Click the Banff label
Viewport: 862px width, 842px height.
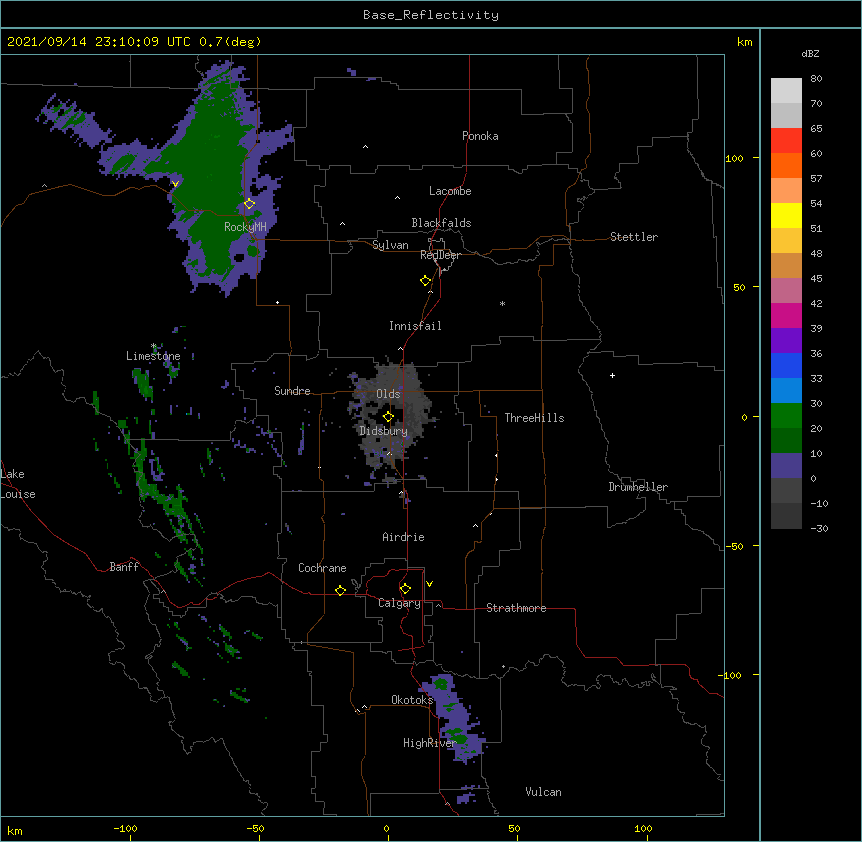pyautogui.click(x=124, y=567)
